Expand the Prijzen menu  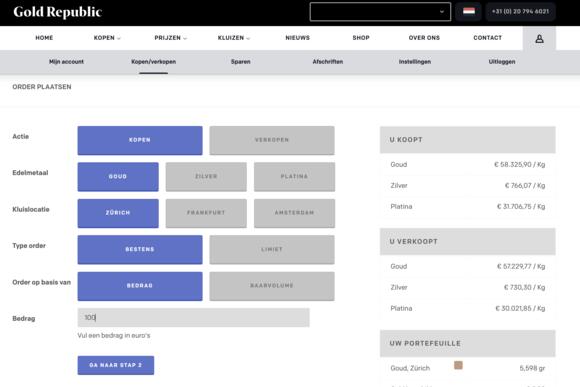[x=171, y=38]
